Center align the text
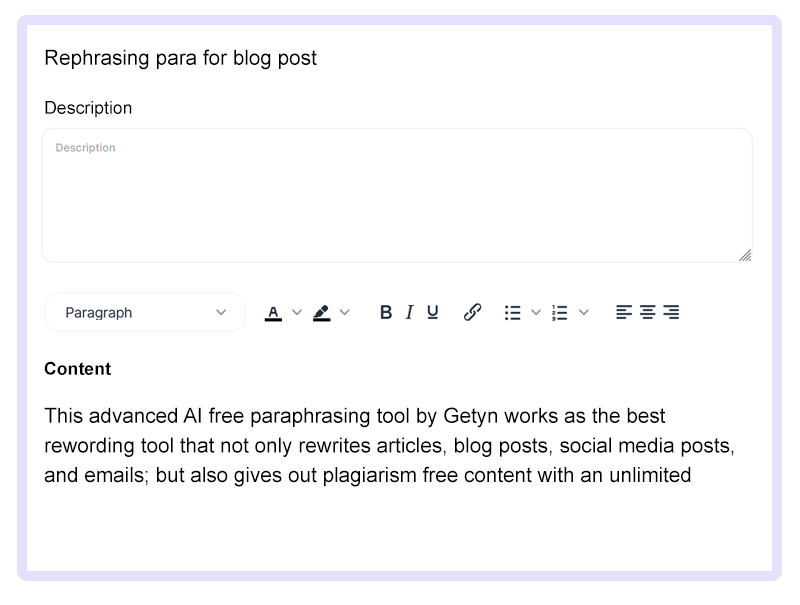 [x=647, y=312]
